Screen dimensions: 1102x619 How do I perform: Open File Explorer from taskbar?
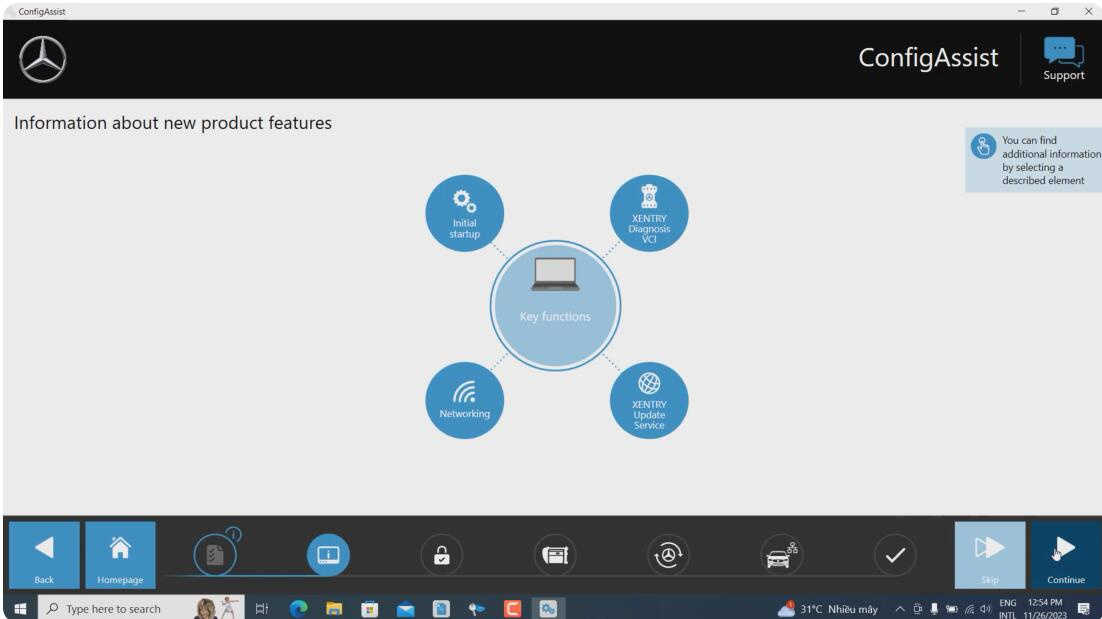tap(334, 608)
